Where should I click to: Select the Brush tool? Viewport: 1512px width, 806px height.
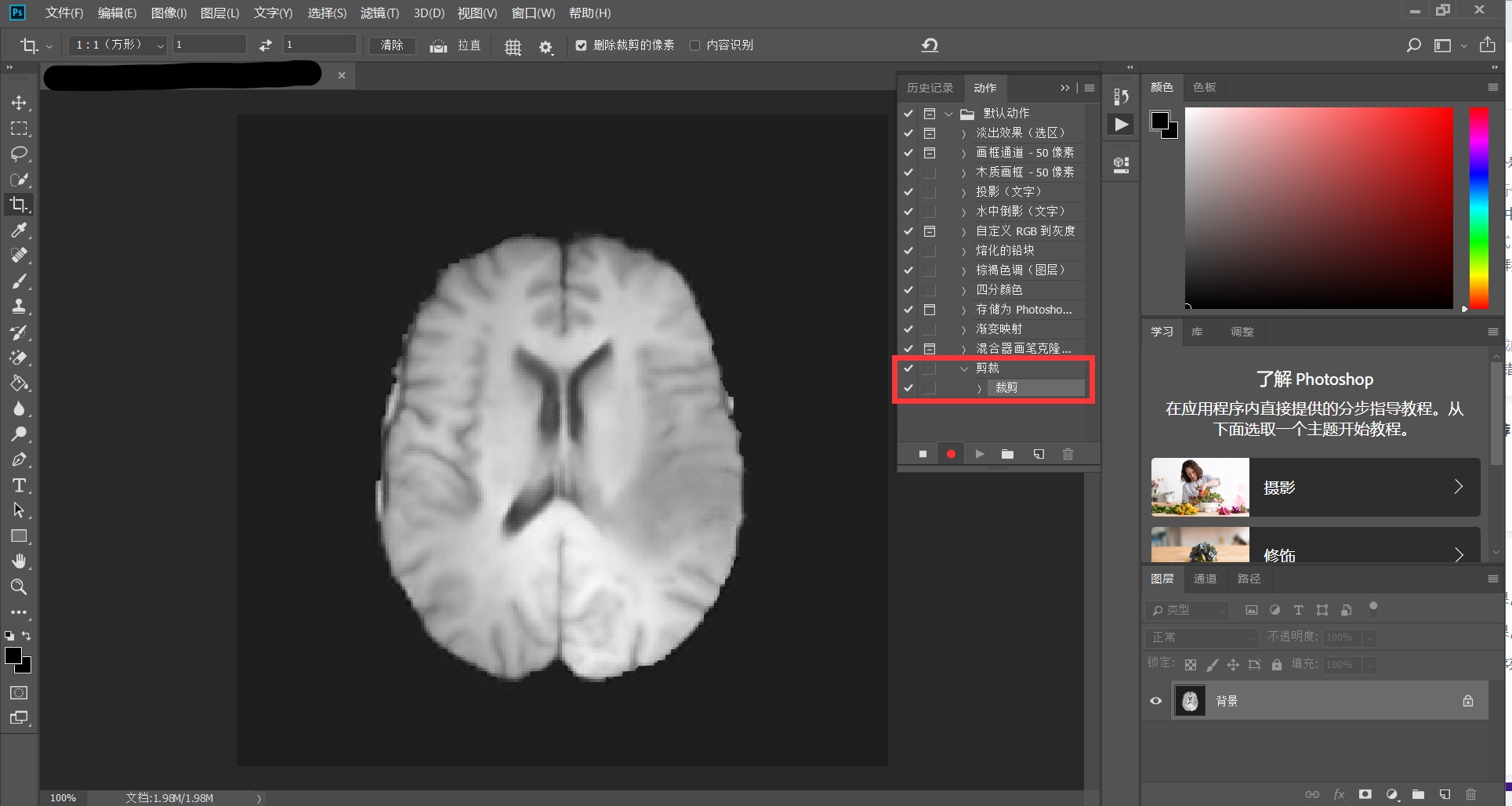19,281
